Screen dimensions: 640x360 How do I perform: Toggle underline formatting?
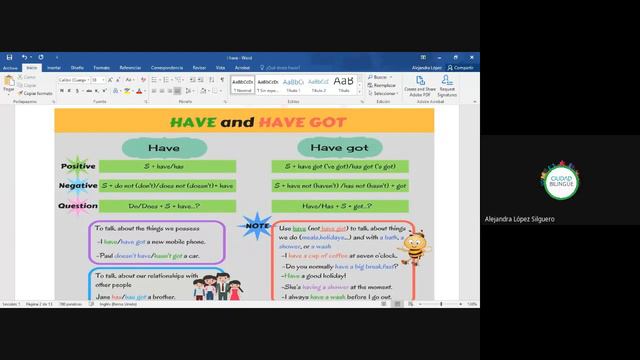pos(77,91)
